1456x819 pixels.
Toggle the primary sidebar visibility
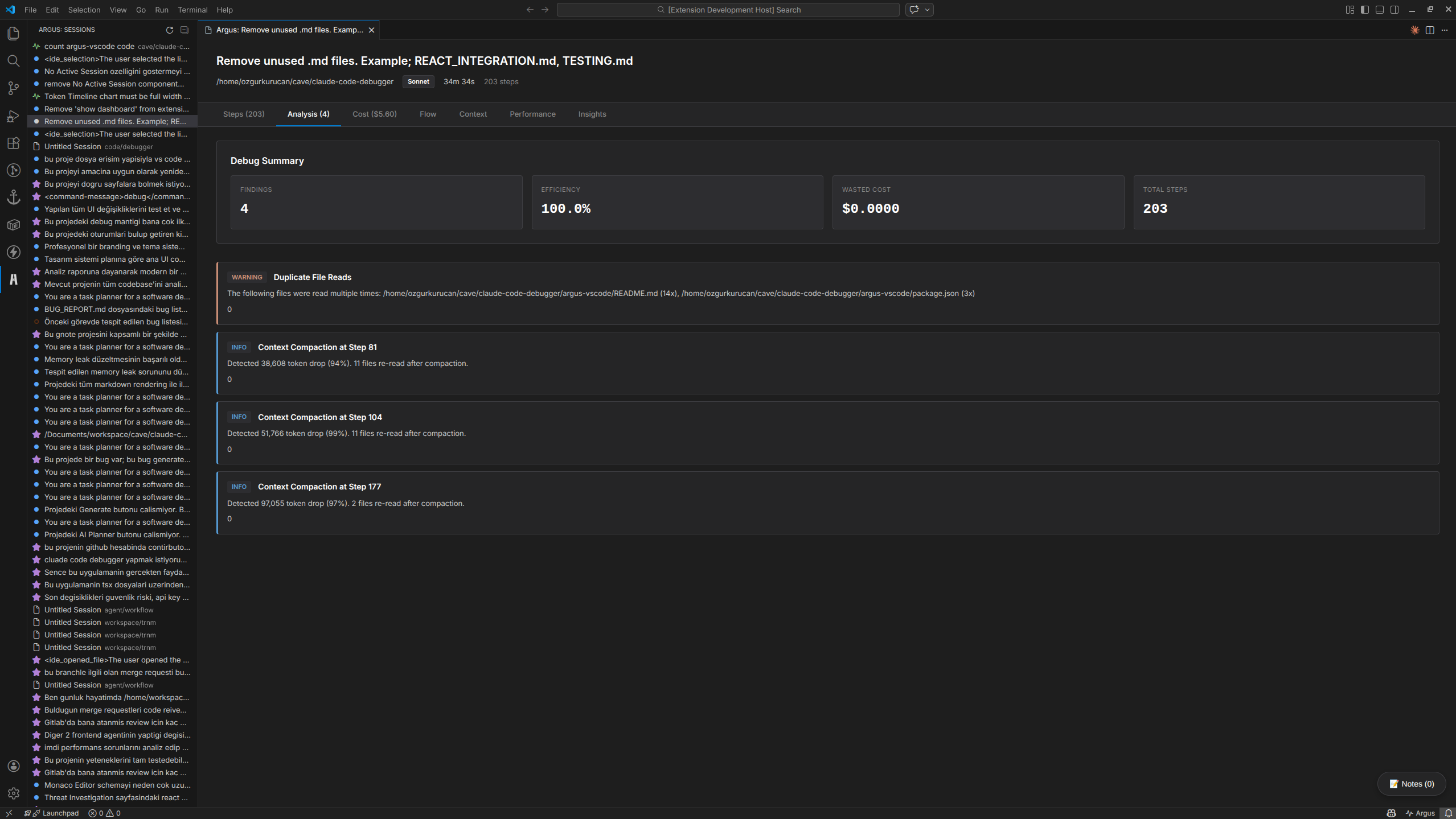pyautogui.click(x=1364, y=9)
